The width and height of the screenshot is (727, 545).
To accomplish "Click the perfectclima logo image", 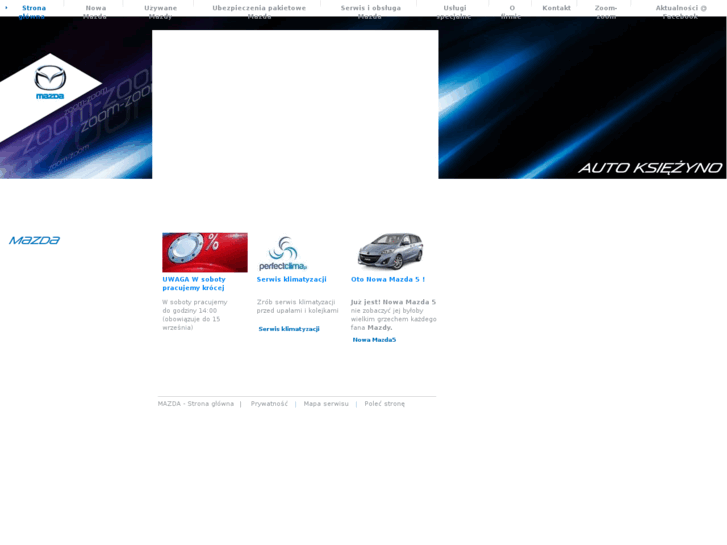I will [x=283, y=253].
